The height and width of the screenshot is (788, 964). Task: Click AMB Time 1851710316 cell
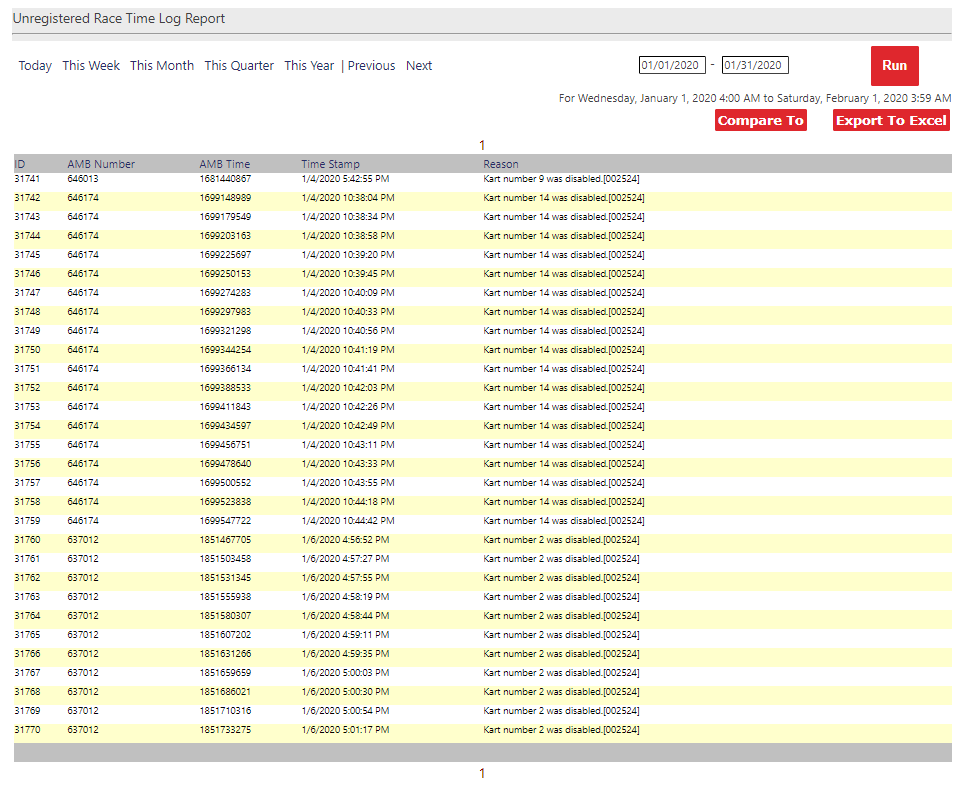[x=225, y=712]
